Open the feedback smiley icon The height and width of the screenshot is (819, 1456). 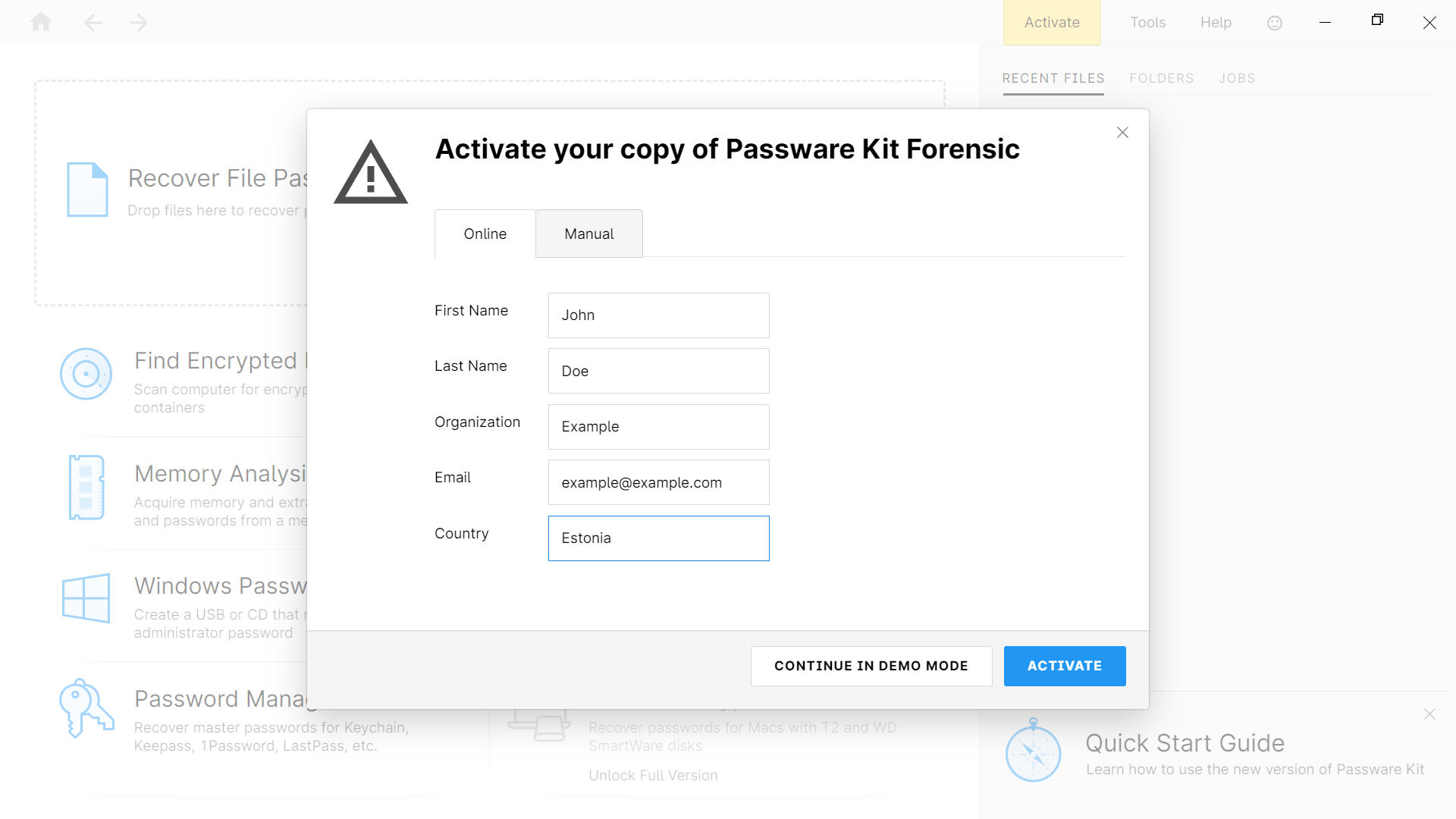click(x=1274, y=22)
